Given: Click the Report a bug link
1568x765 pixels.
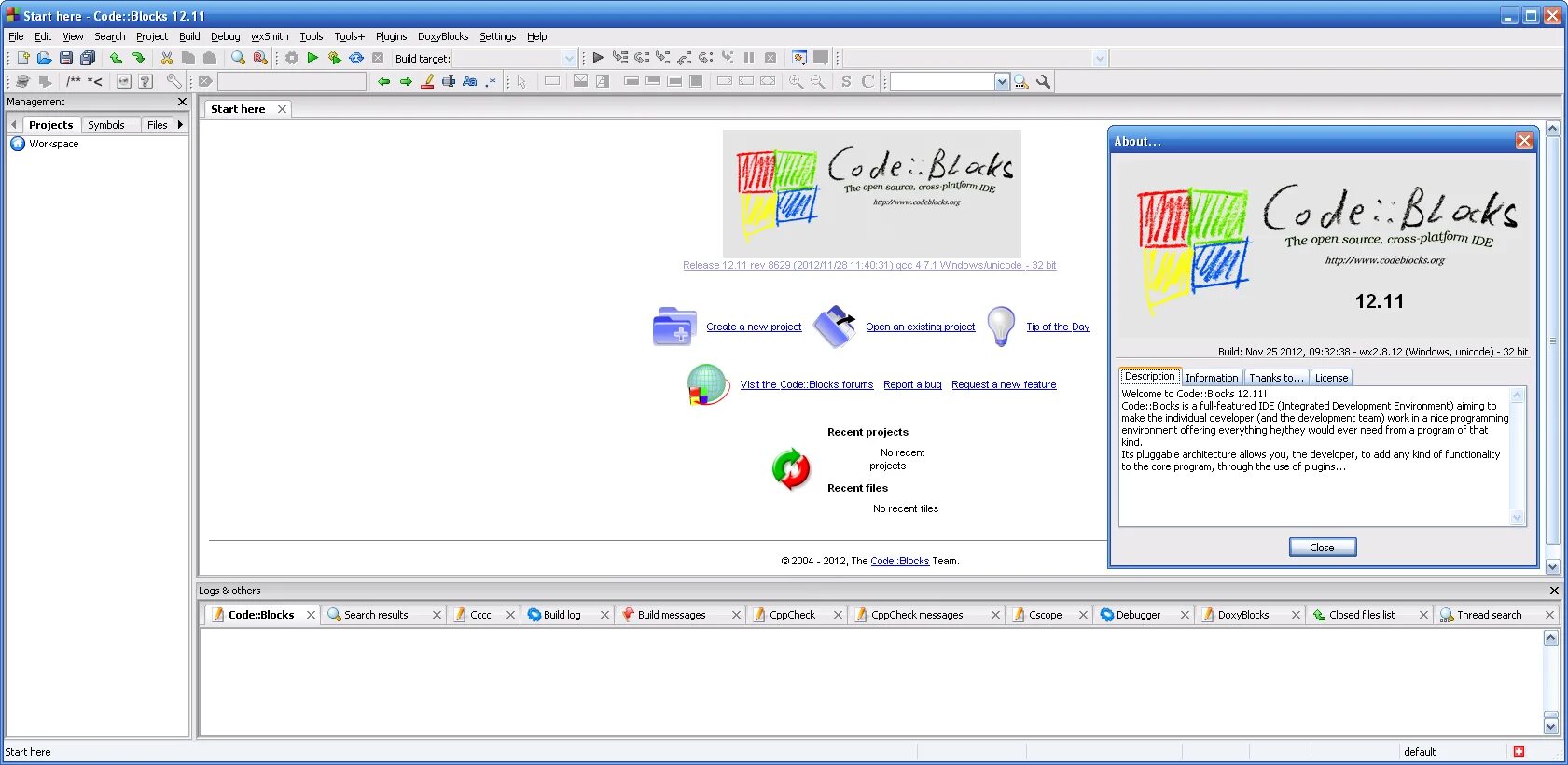Looking at the screenshot, I should coord(912,384).
